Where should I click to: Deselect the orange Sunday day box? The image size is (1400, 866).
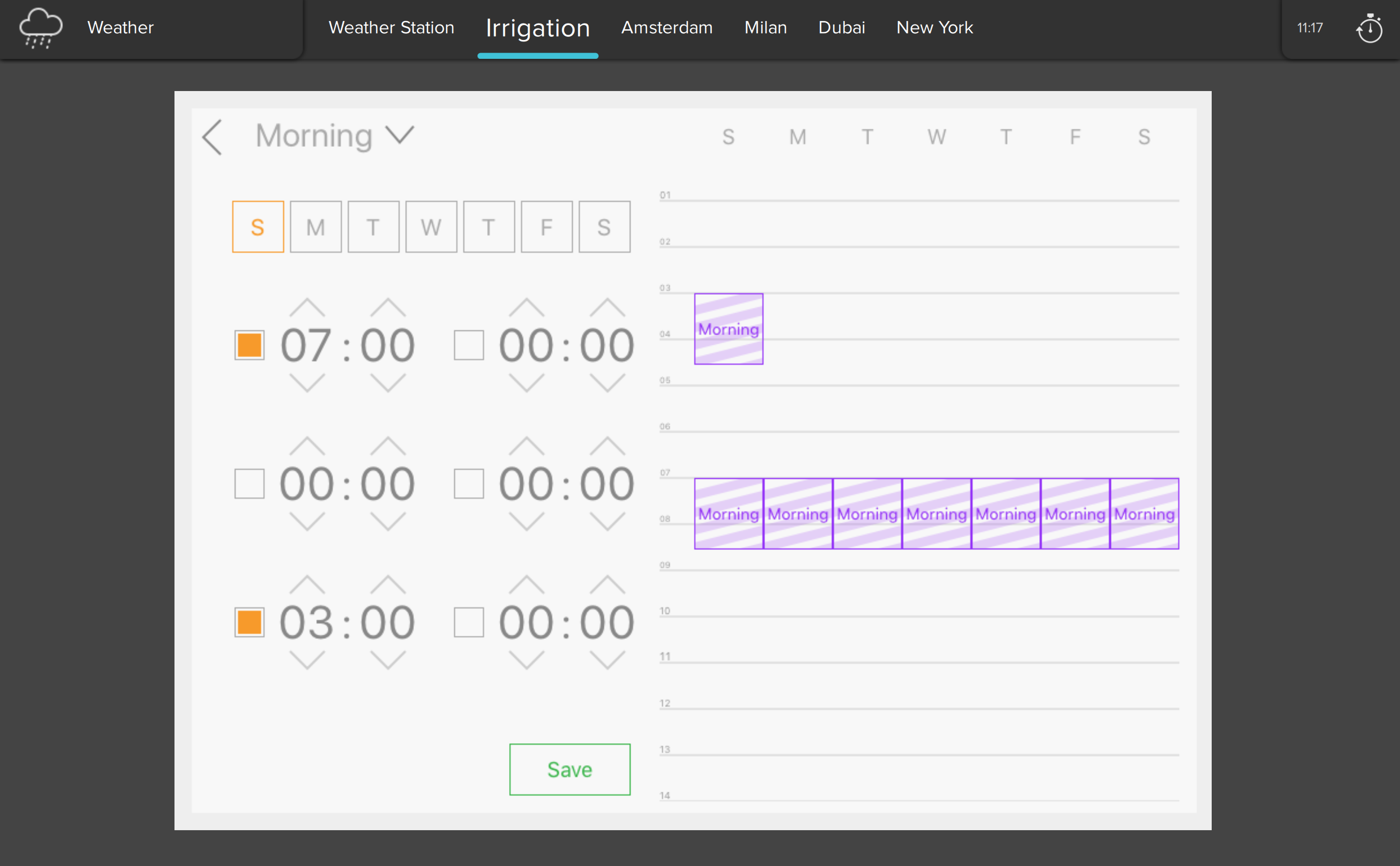click(258, 227)
